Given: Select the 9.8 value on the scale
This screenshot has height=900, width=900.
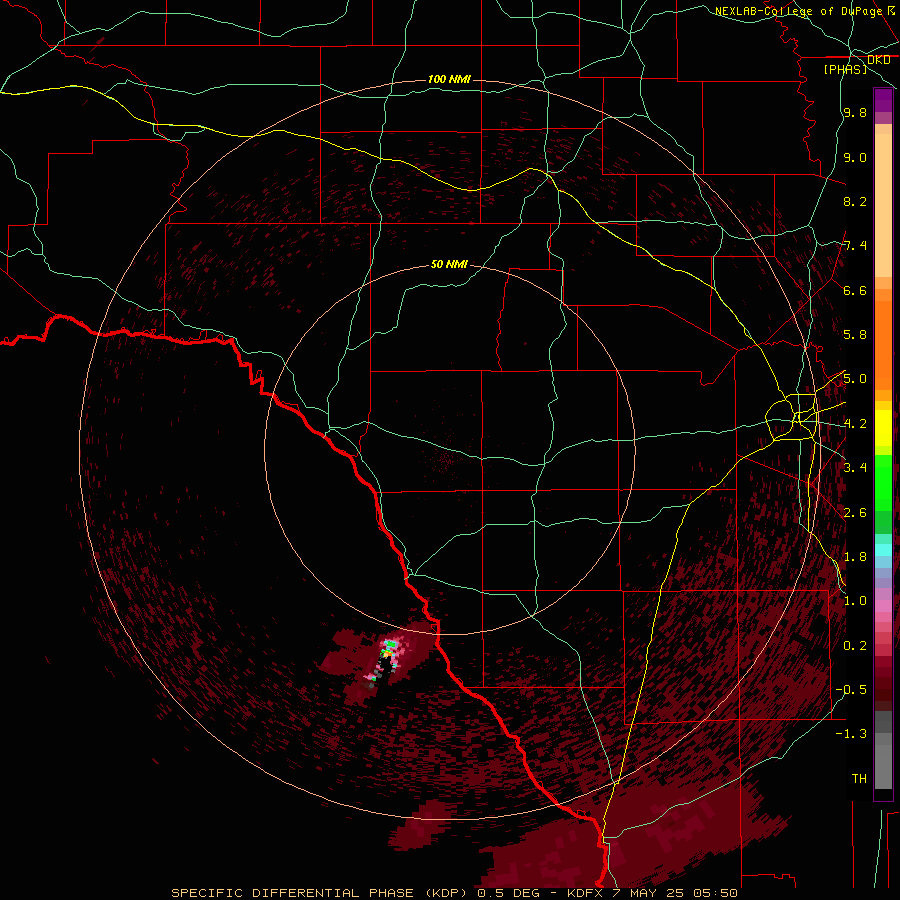Looking at the screenshot, I should [855, 112].
